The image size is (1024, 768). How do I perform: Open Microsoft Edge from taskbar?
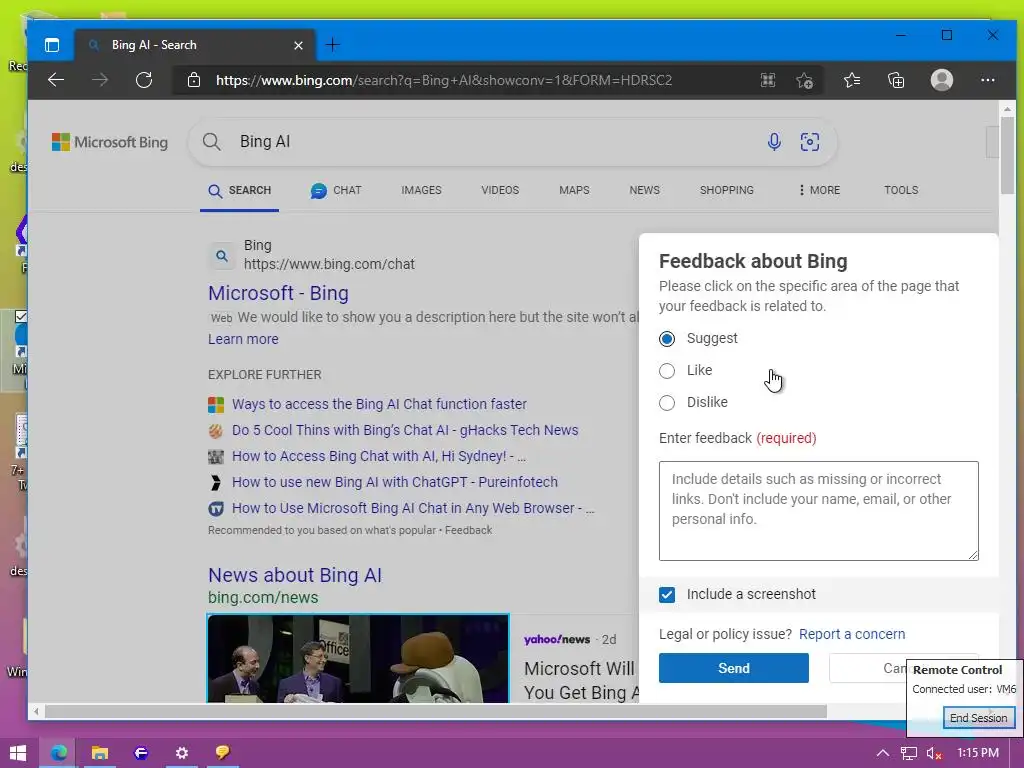[x=59, y=753]
